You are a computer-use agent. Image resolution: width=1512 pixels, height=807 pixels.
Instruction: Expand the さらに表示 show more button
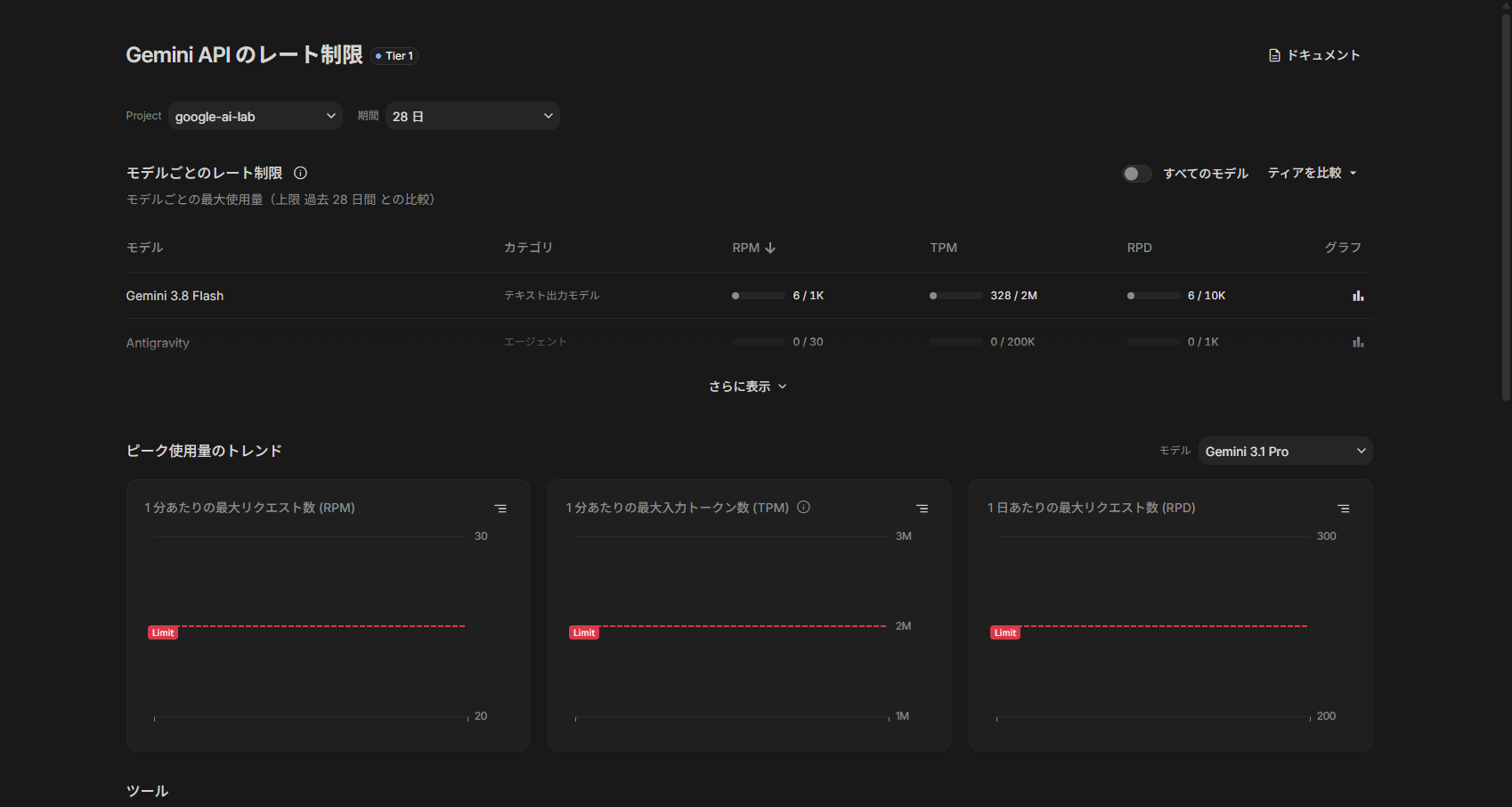(748, 387)
